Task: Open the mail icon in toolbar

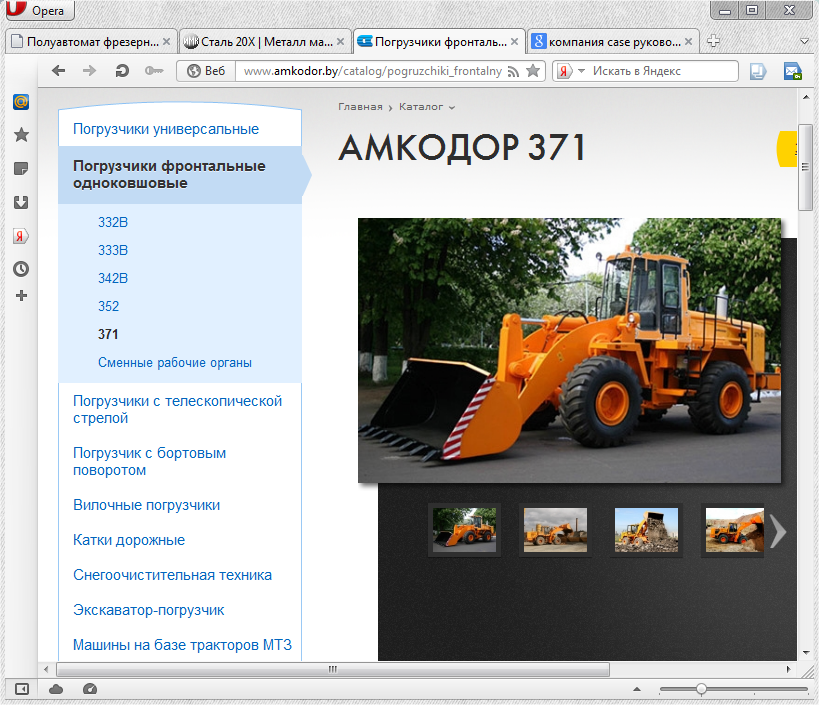Action: [x=792, y=71]
